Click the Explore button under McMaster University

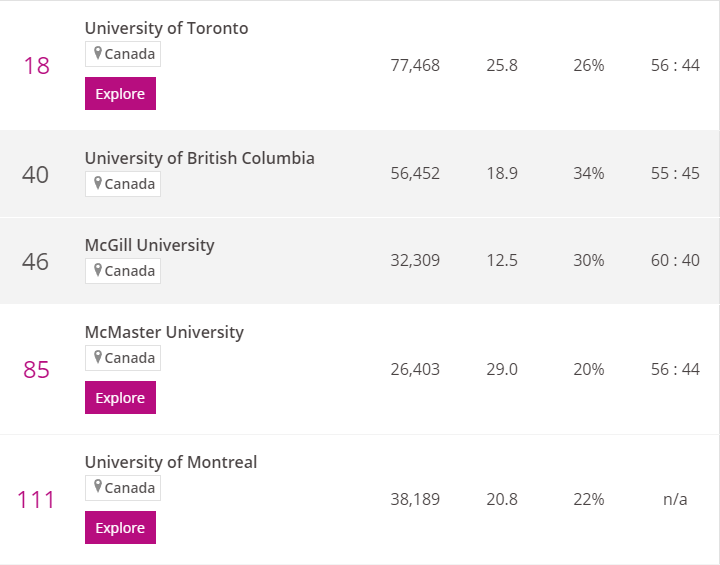120,397
